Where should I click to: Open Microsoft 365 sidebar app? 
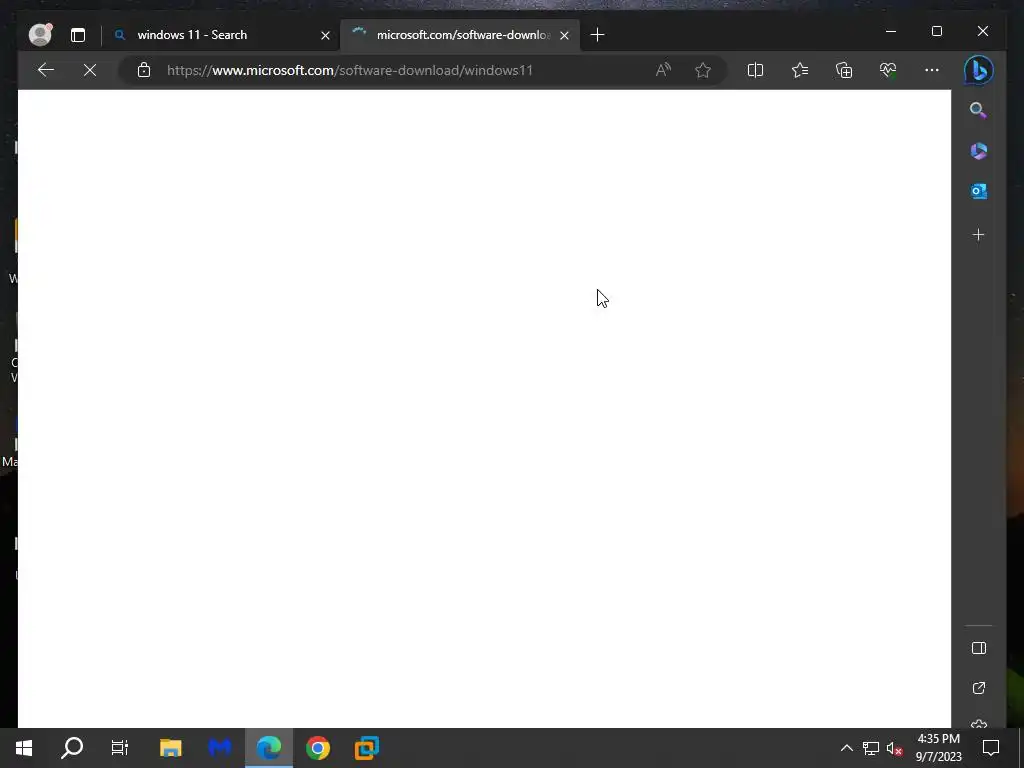click(978, 151)
